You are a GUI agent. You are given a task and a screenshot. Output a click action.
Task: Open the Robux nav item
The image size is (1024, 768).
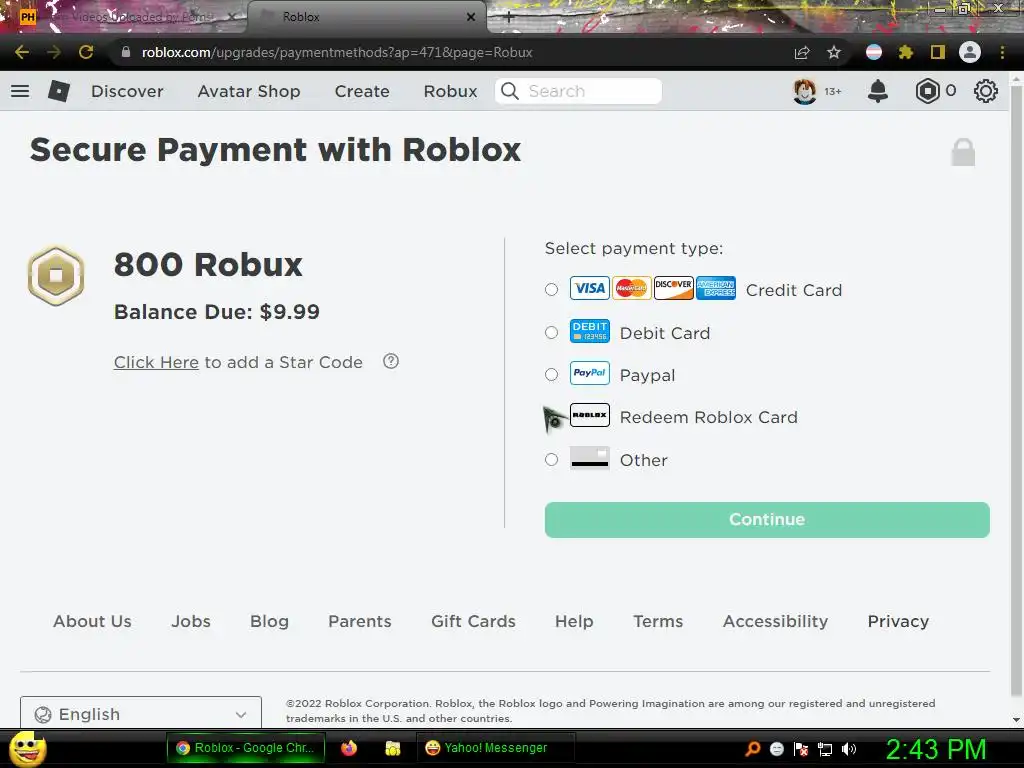pos(451,91)
